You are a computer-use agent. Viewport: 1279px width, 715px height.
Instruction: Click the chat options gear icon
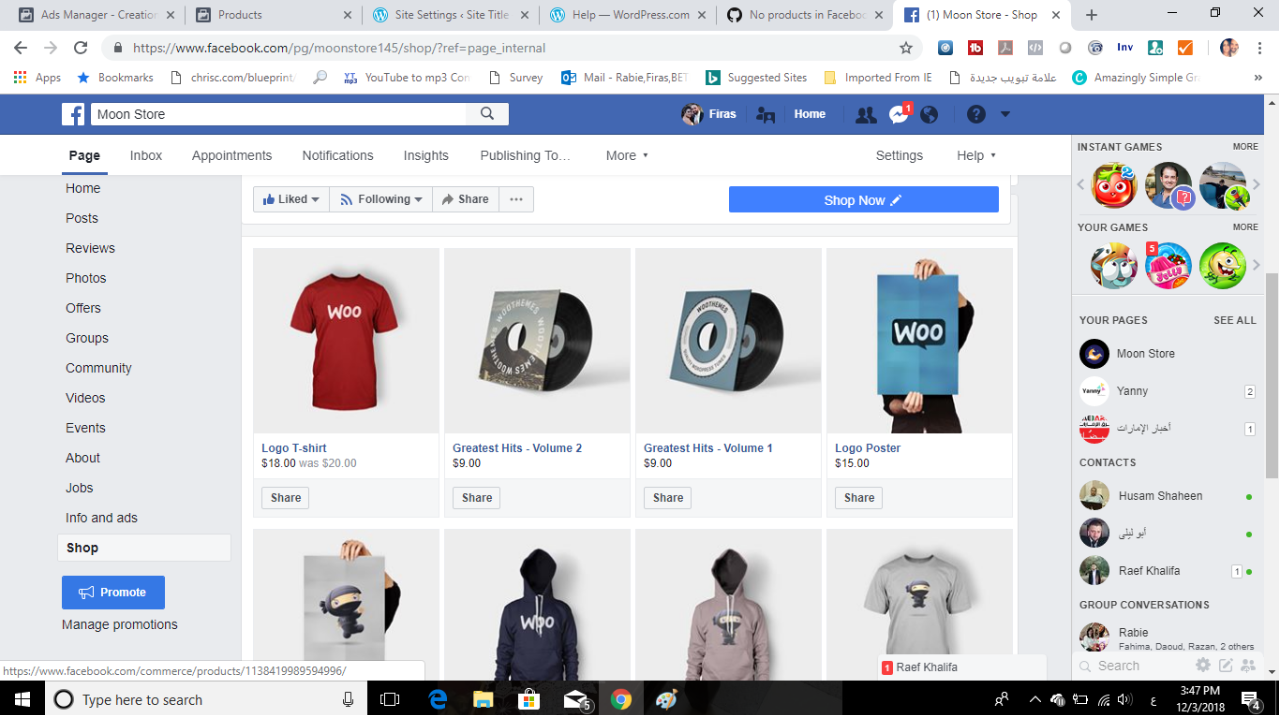coord(1203,665)
